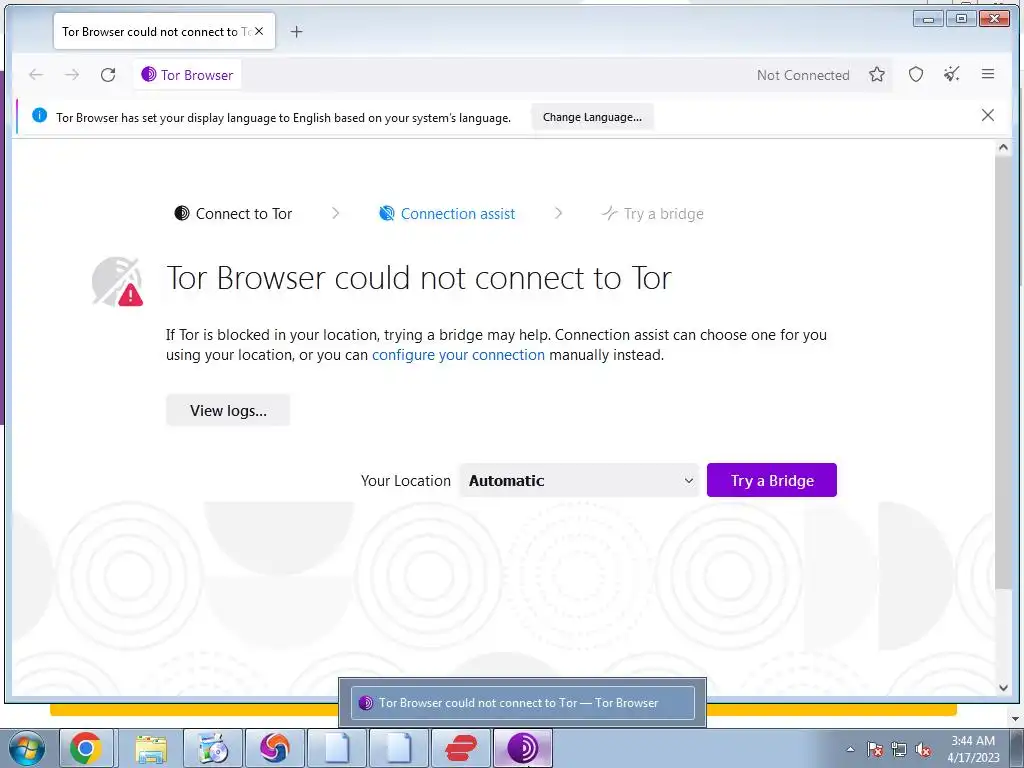Click the connection failure warning icon
Image resolution: width=1024 pixels, height=768 pixels.
(x=118, y=281)
